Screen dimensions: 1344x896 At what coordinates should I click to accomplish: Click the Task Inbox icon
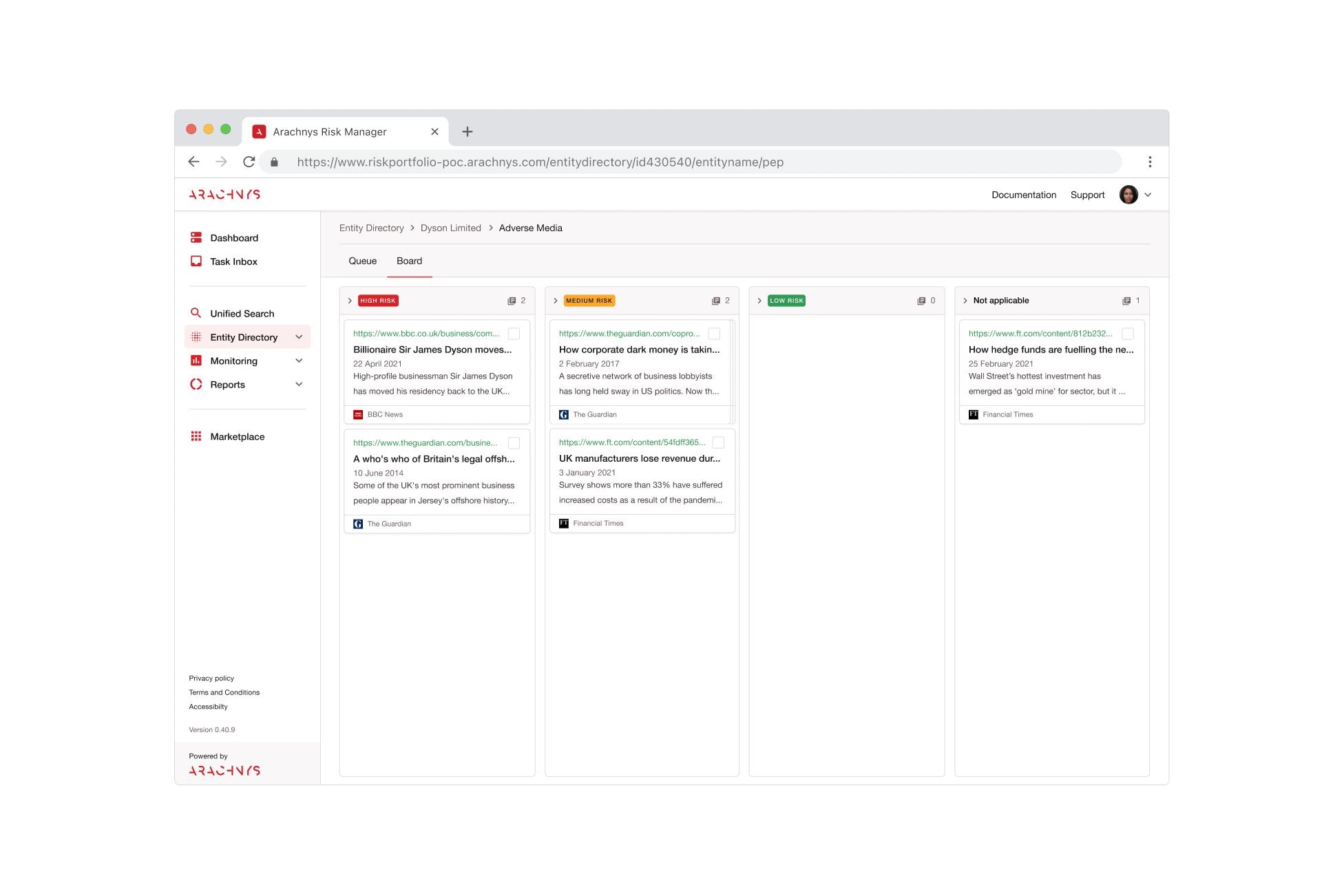pos(196,262)
